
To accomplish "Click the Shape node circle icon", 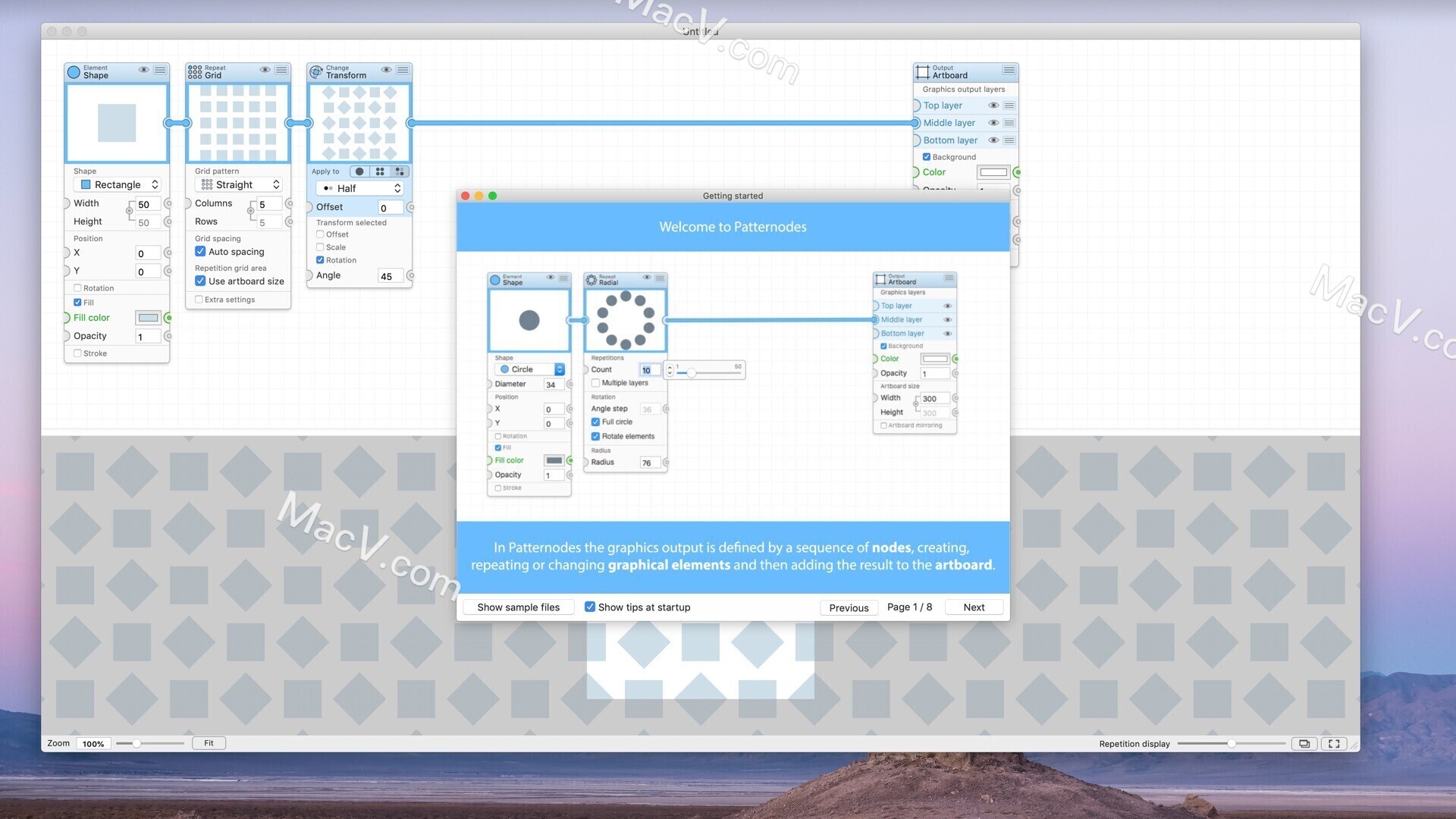I will coord(74,72).
